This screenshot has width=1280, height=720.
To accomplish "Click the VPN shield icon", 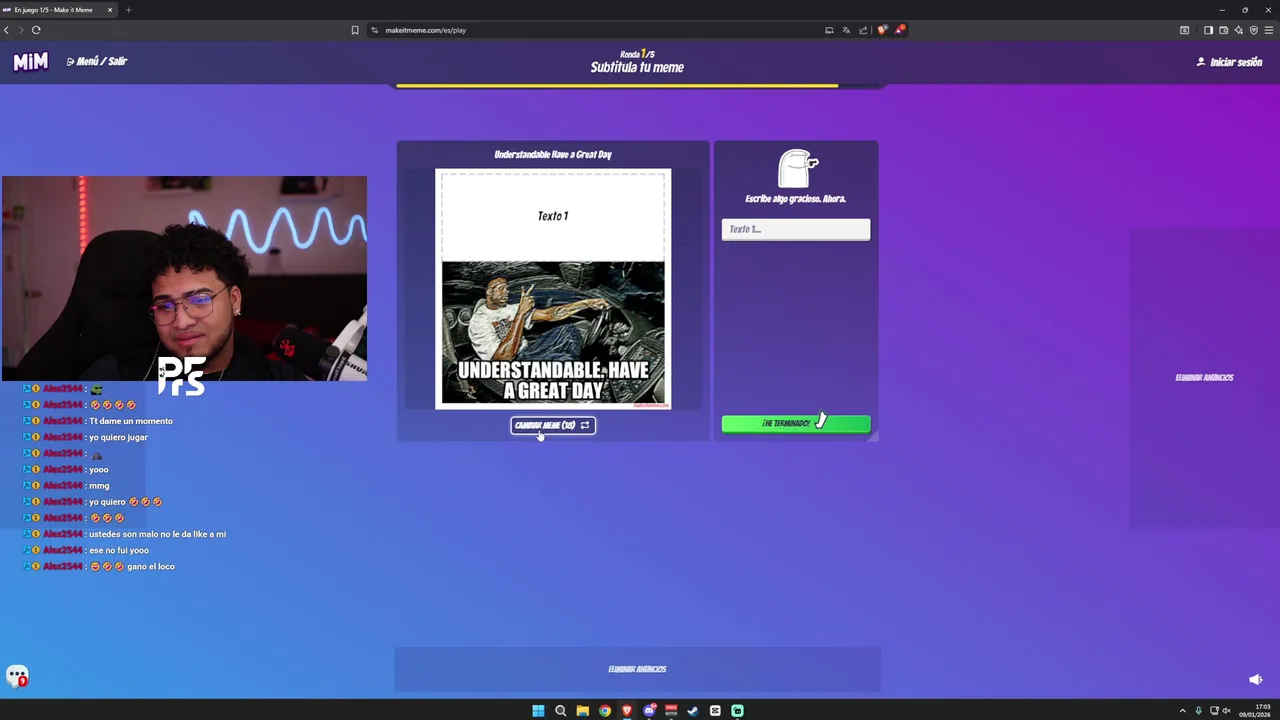I will tap(1254, 30).
